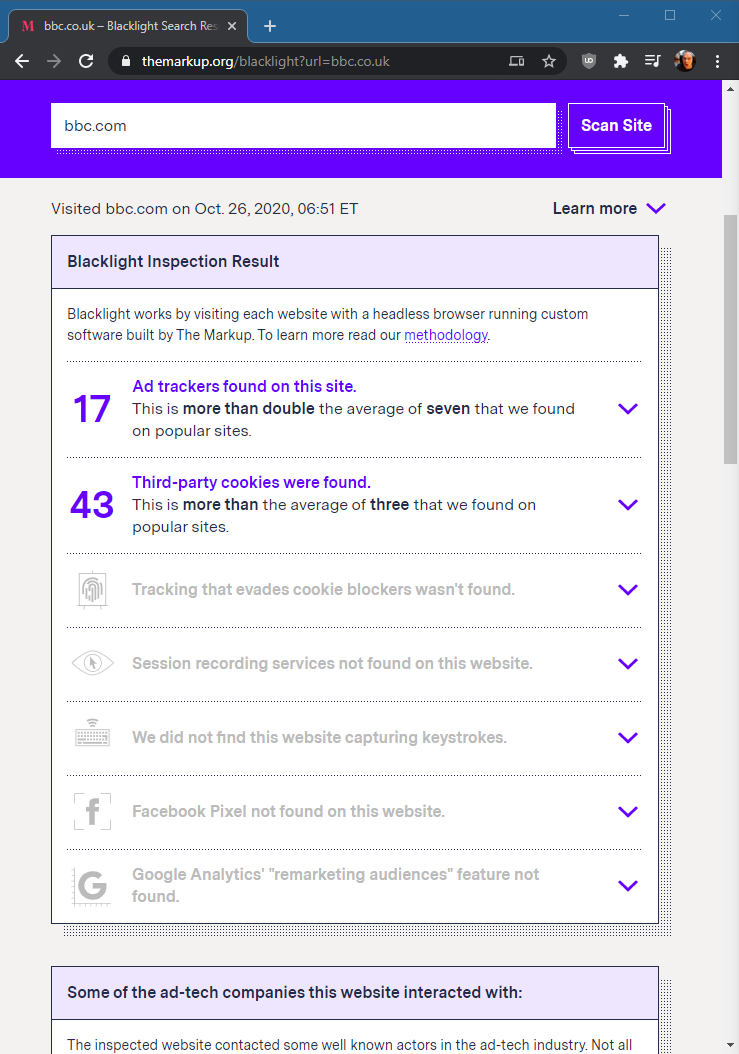Screen dimensions: 739x1054
Task: Click the number 43 cookie count
Action: tap(92, 505)
